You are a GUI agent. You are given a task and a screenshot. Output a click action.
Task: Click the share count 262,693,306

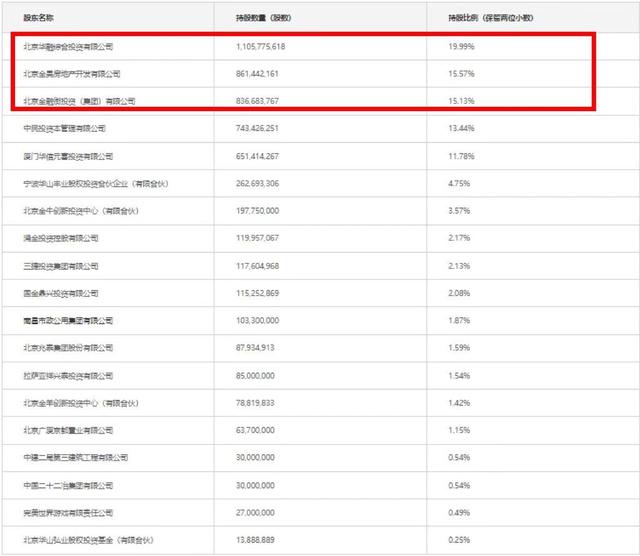(x=257, y=184)
